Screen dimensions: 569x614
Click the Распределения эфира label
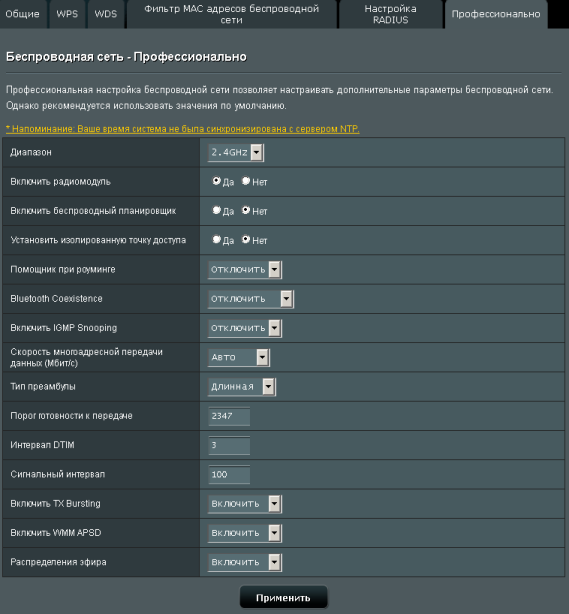(x=58, y=562)
